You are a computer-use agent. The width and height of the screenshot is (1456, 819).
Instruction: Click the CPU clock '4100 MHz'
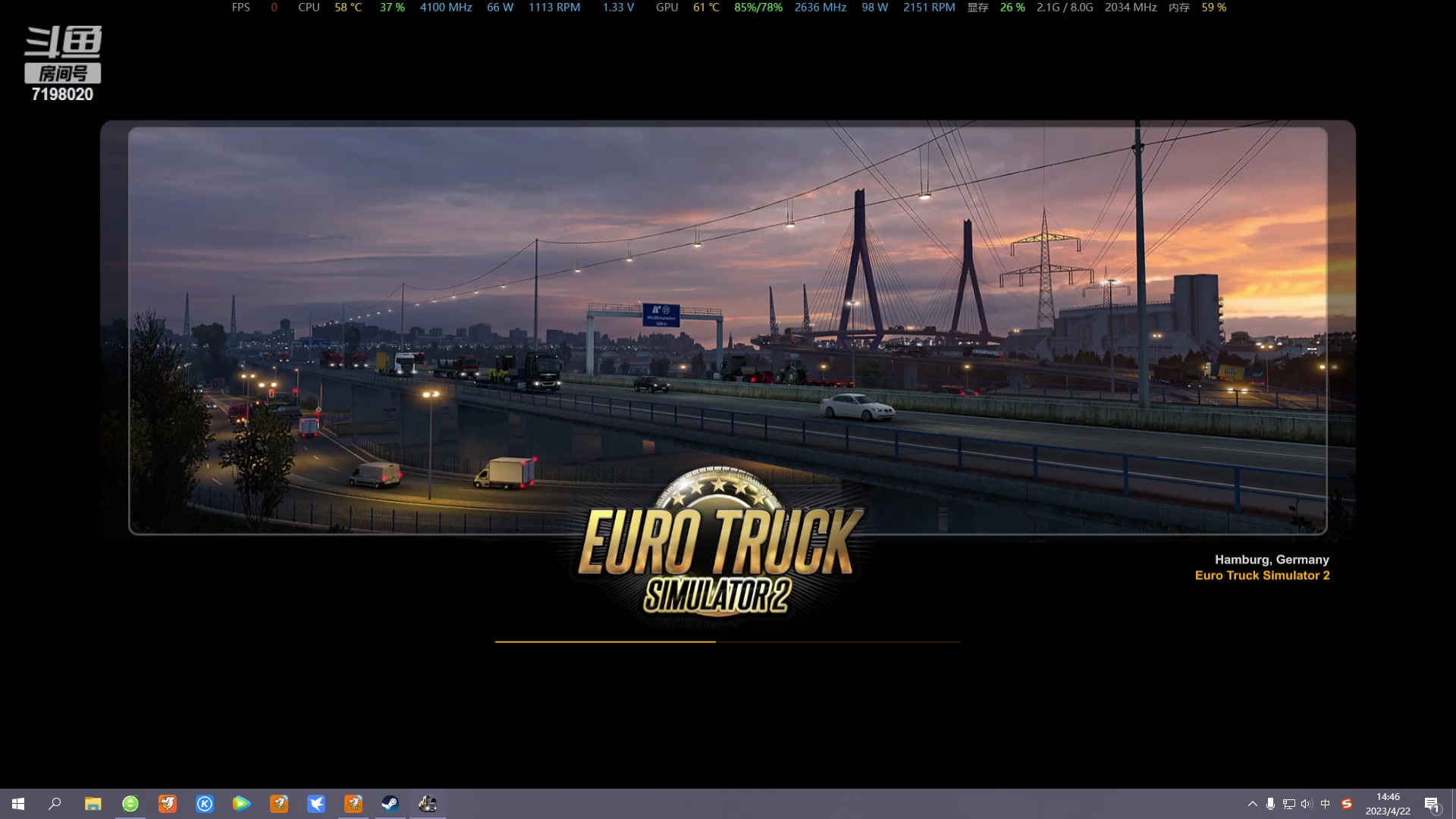pos(446,7)
